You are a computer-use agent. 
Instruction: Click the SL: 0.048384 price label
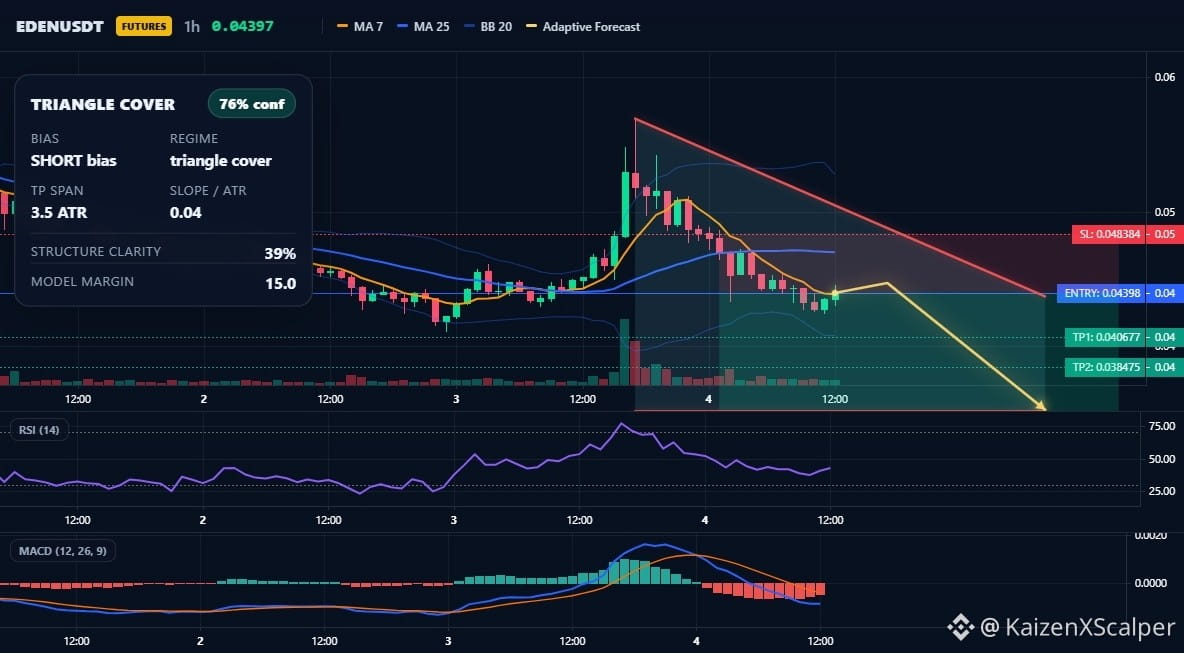[1110, 234]
